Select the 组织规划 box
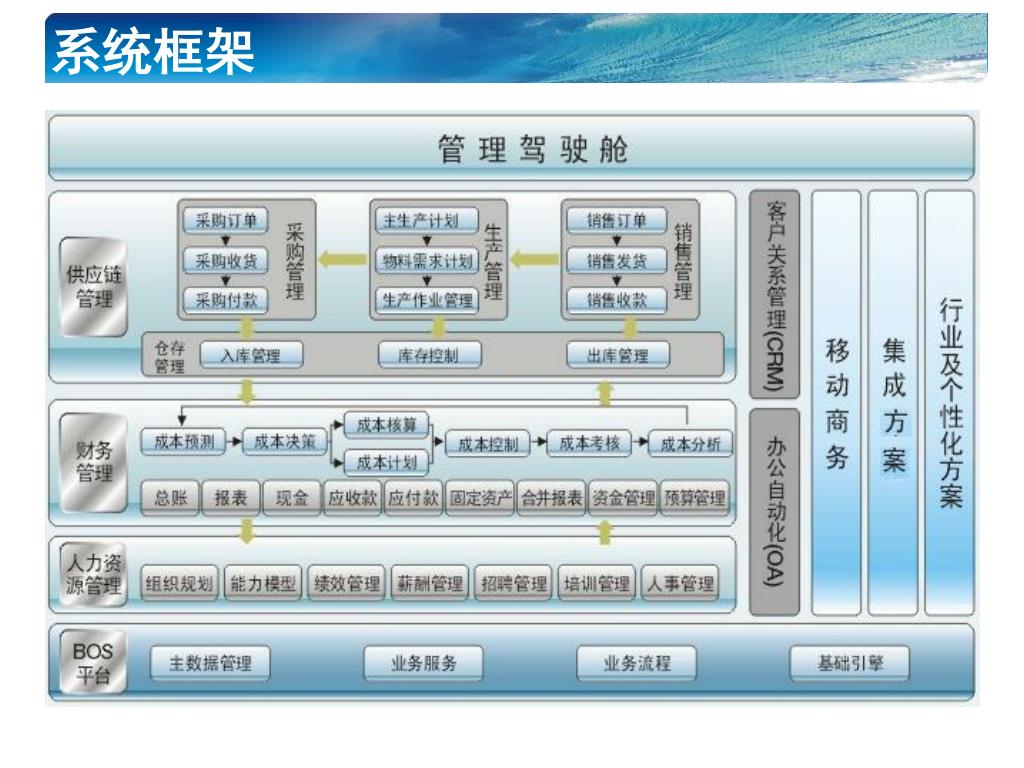This screenshot has width=1024, height=768. coord(180,583)
